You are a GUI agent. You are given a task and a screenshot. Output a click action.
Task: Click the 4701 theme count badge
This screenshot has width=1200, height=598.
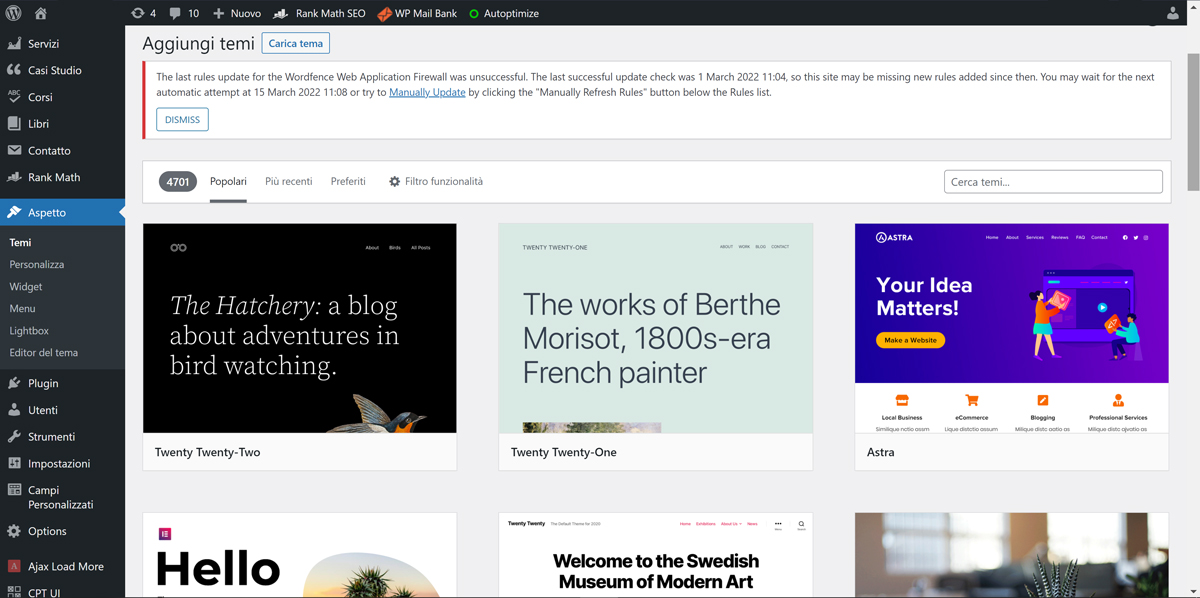(x=178, y=182)
